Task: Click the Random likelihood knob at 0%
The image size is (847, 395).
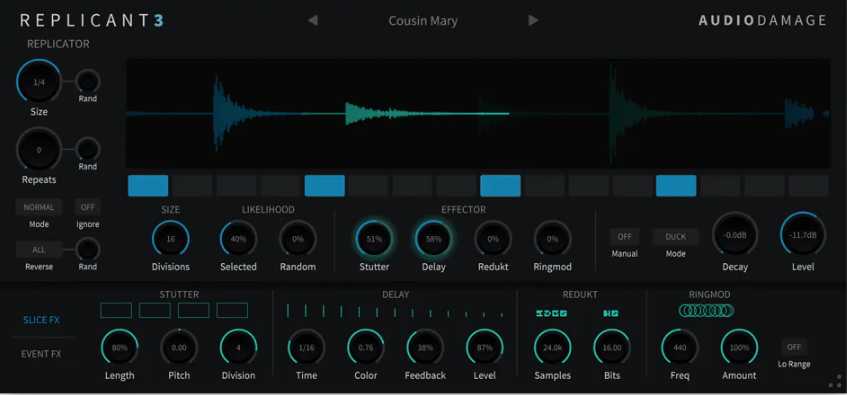Action: 298,239
